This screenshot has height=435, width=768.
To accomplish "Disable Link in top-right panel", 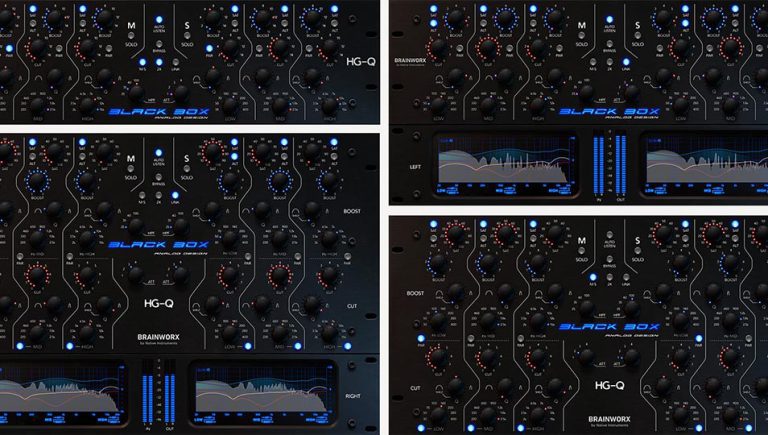I will 626,62.
